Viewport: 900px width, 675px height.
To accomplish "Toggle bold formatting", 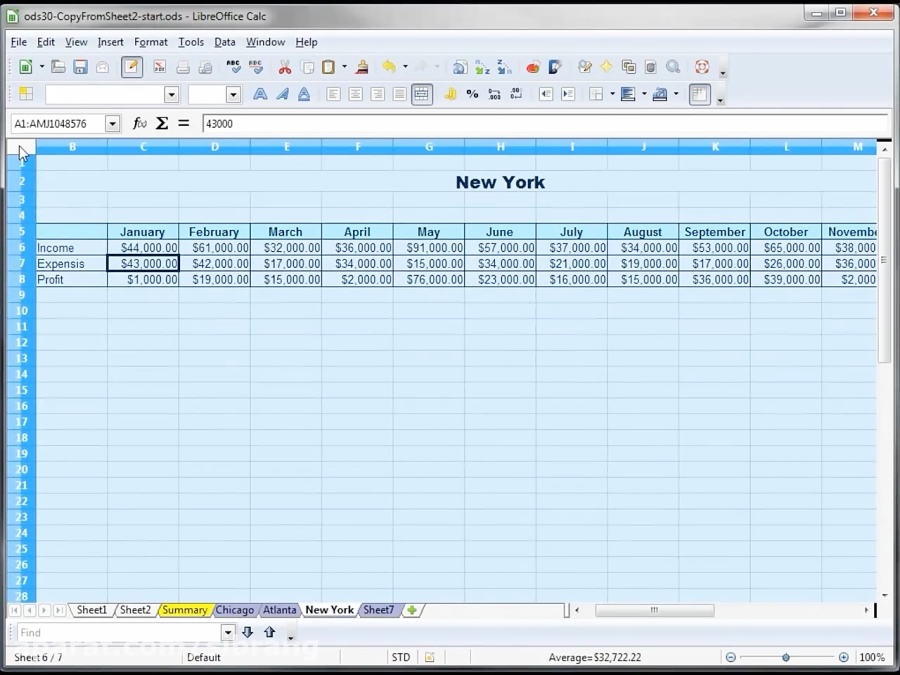I will tap(260, 93).
